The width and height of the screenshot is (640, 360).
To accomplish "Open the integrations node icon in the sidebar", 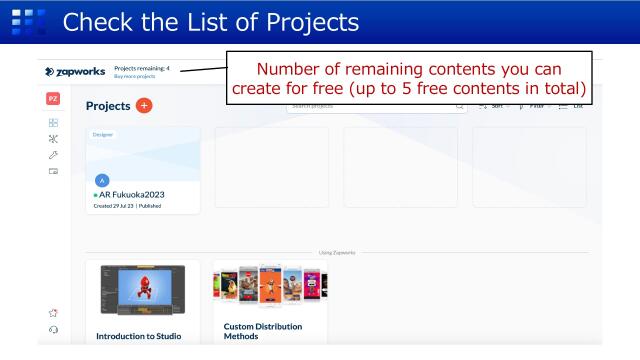I will pyautogui.click(x=53, y=139).
